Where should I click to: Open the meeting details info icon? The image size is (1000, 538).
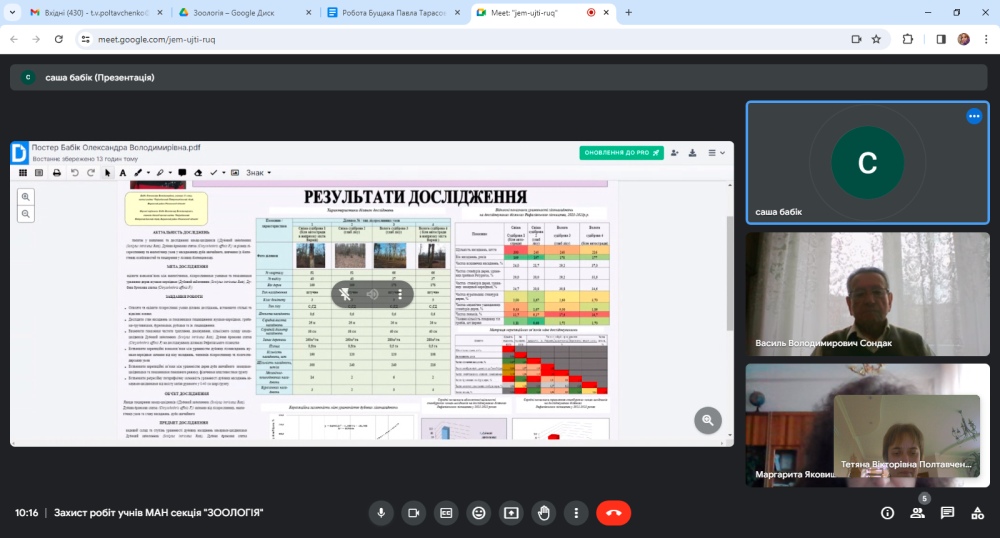[887, 513]
